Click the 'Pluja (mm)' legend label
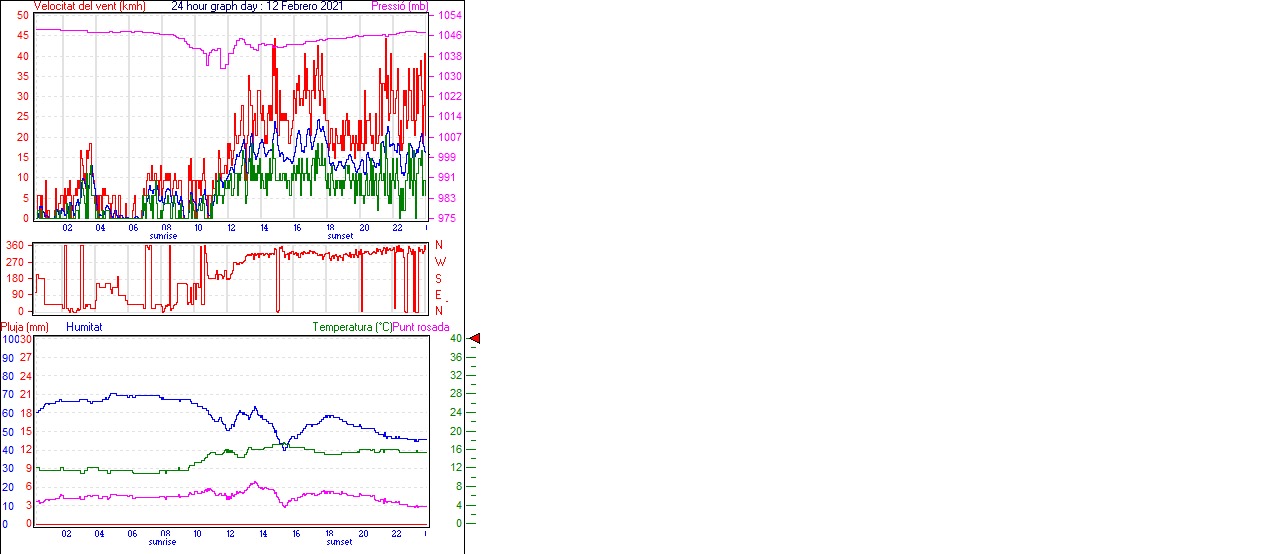Viewport: 1280px width, 554px height. (x=25, y=327)
